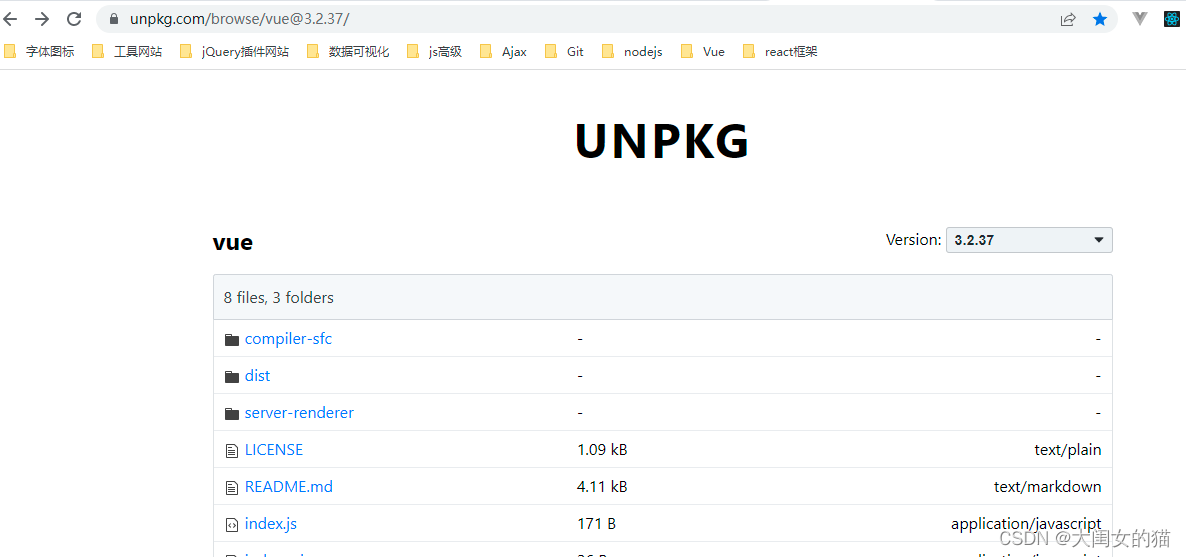Open the js高级 bookmark folder
The width and height of the screenshot is (1186, 557).
(434, 51)
